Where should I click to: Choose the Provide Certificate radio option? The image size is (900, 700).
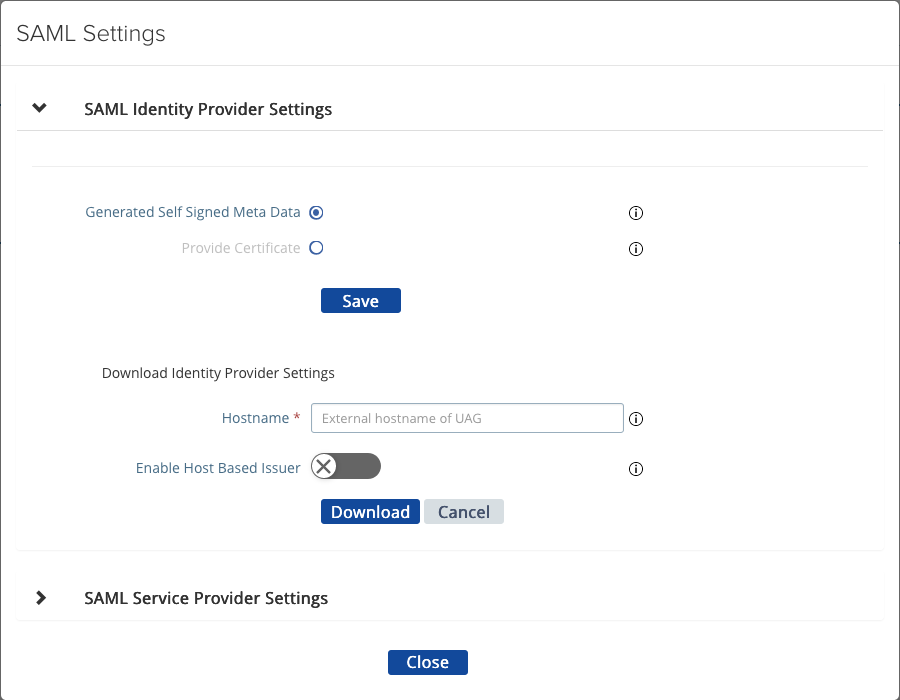(x=316, y=248)
